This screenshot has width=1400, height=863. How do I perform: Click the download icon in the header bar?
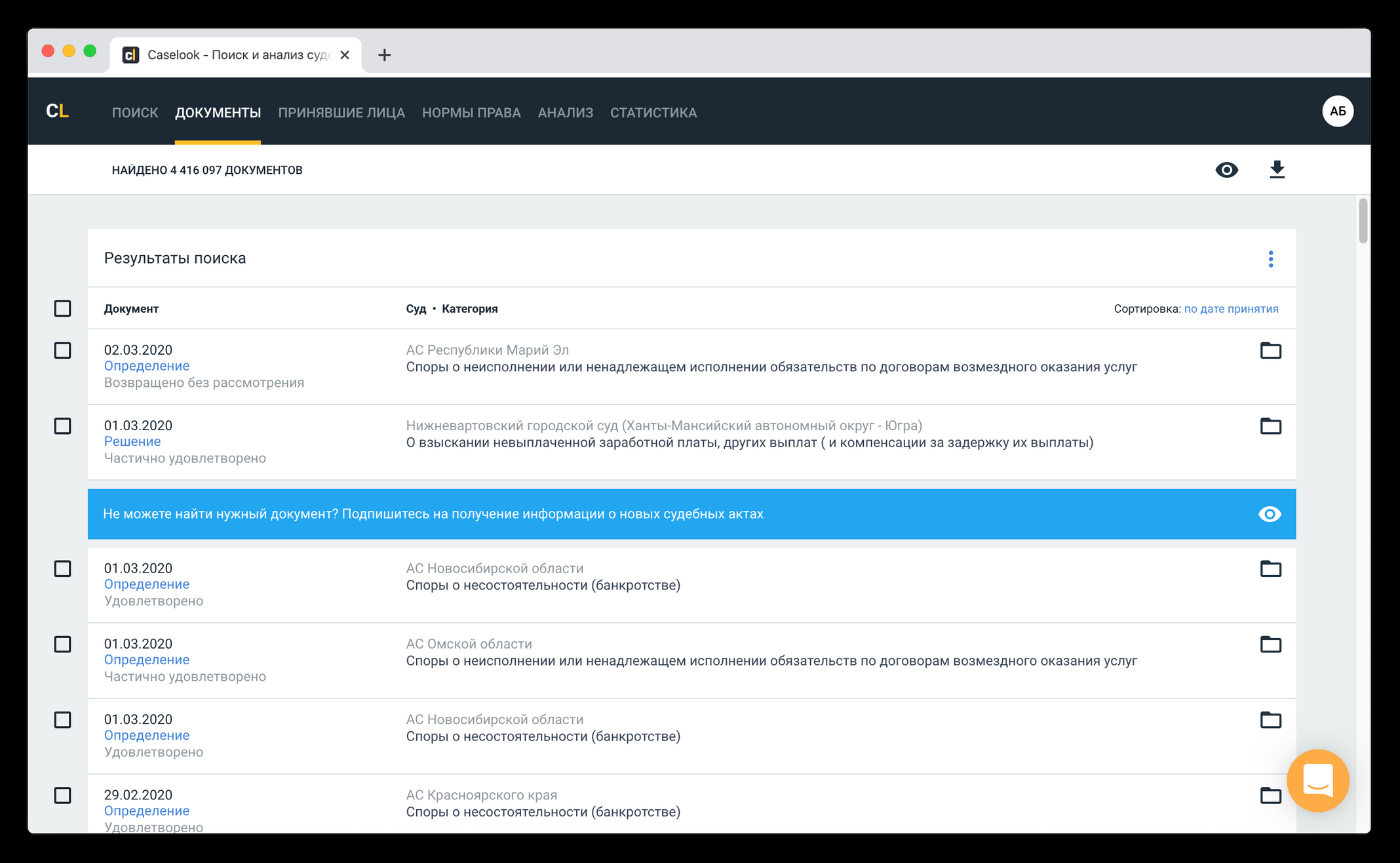1276,170
